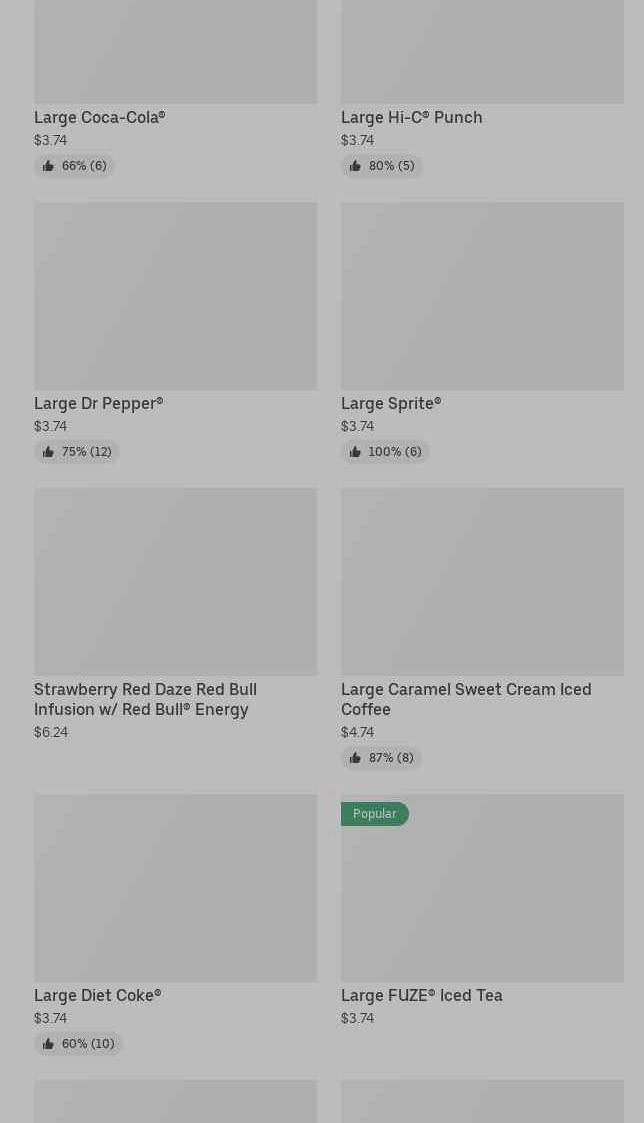This screenshot has height=1123, width=644.
Task: Open the Large Coca-Cola item name
Action: [99, 117]
